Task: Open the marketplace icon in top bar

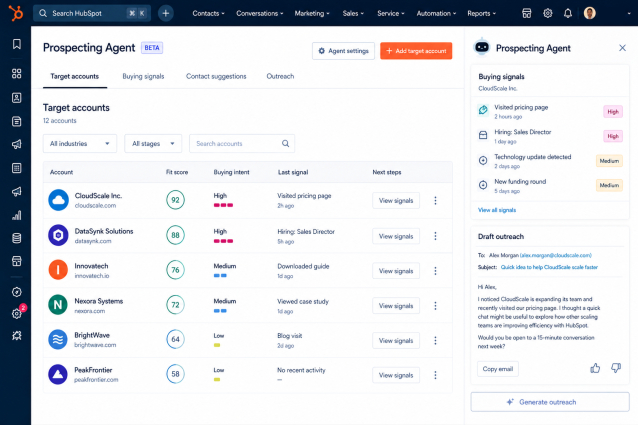Action: 527,13
